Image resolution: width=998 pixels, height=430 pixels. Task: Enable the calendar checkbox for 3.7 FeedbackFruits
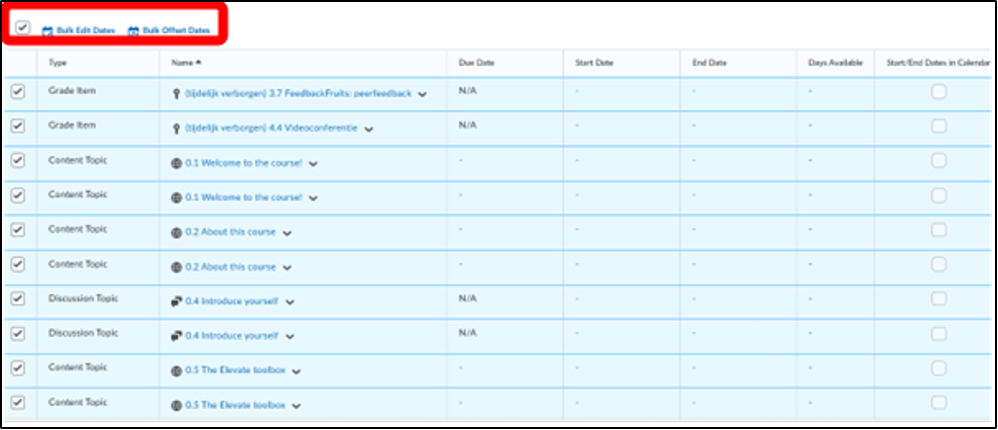tap(939, 92)
